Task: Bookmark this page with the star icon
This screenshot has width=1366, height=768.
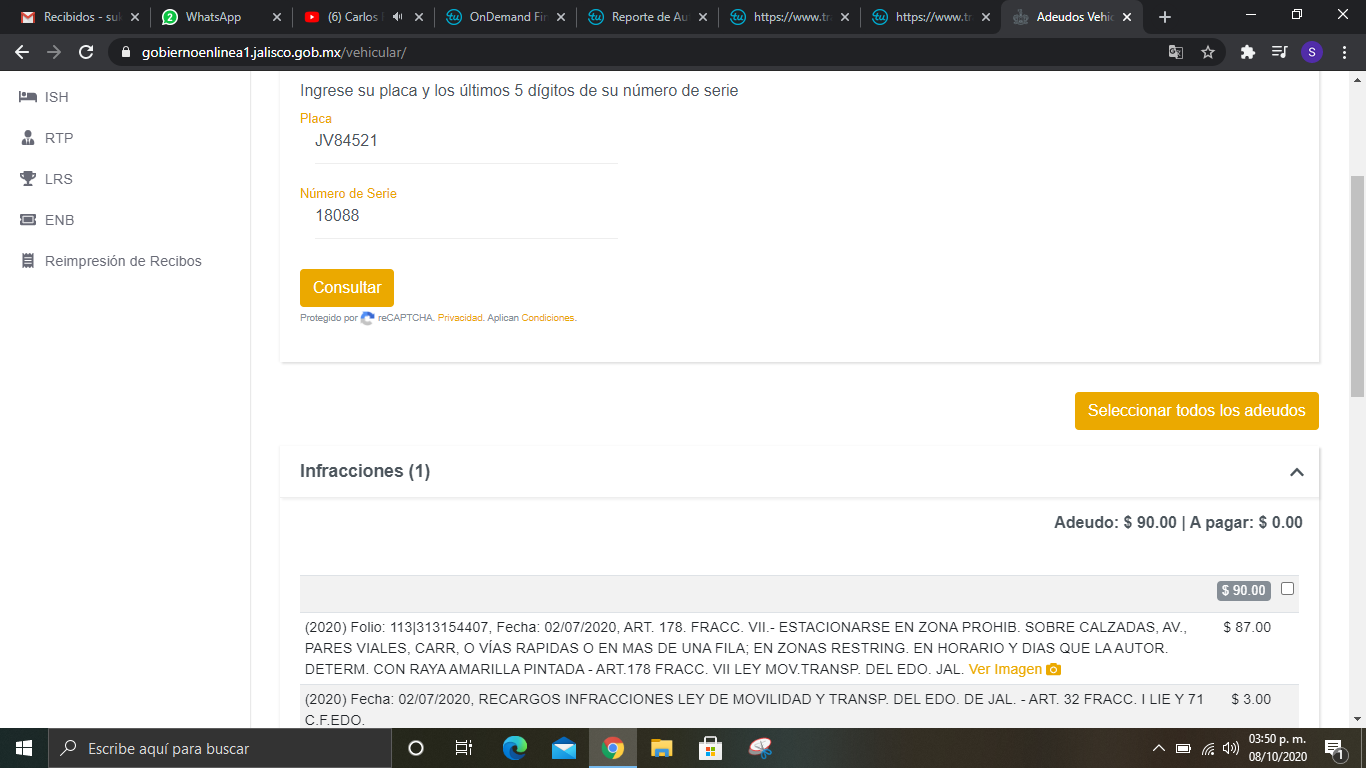Action: [x=1208, y=52]
